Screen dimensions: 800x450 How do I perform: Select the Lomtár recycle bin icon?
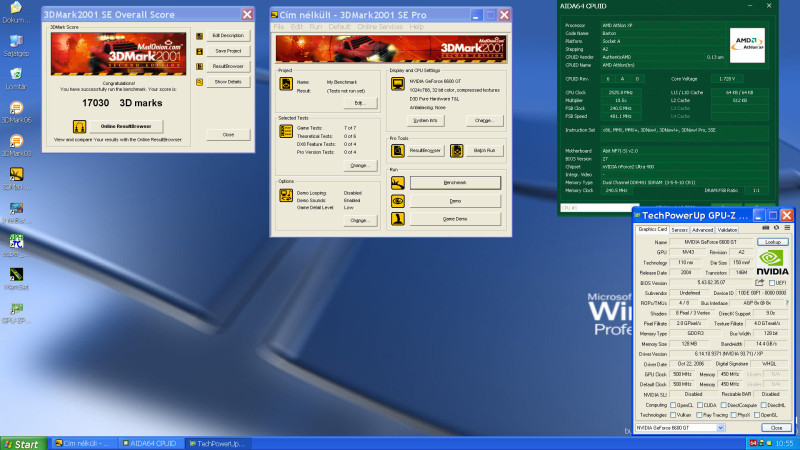tap(16, 79)
